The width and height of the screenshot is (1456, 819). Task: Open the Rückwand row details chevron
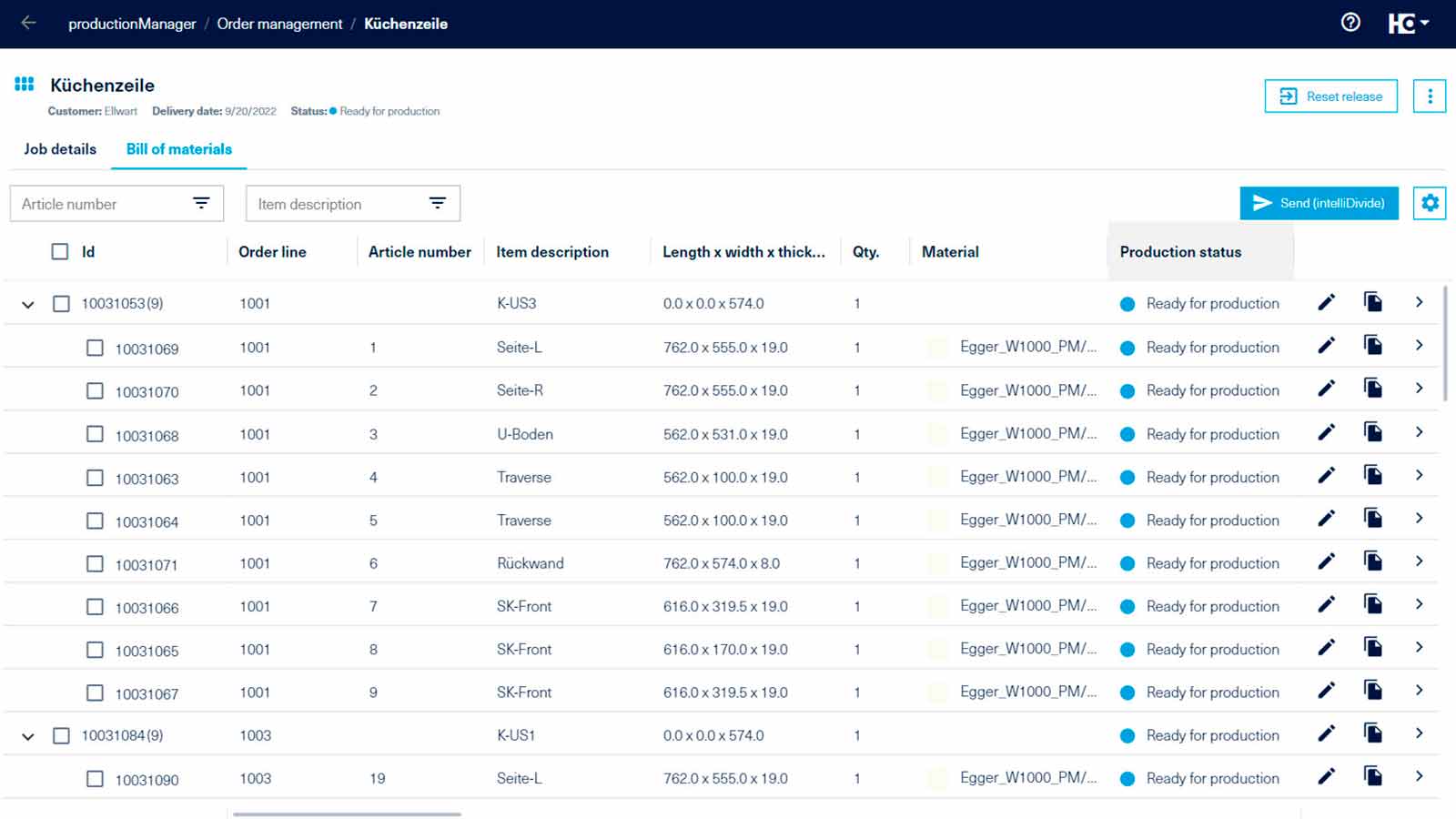tap(1419, 561)
